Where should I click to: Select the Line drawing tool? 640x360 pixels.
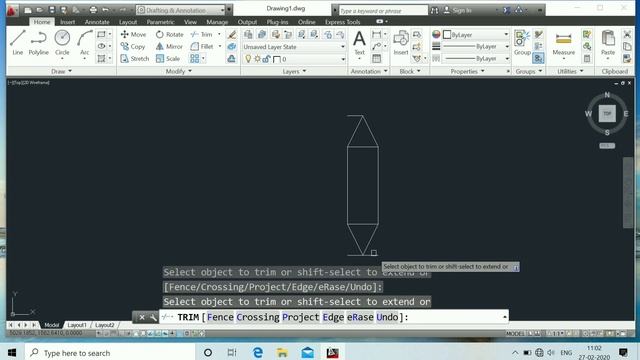point(18,42)
